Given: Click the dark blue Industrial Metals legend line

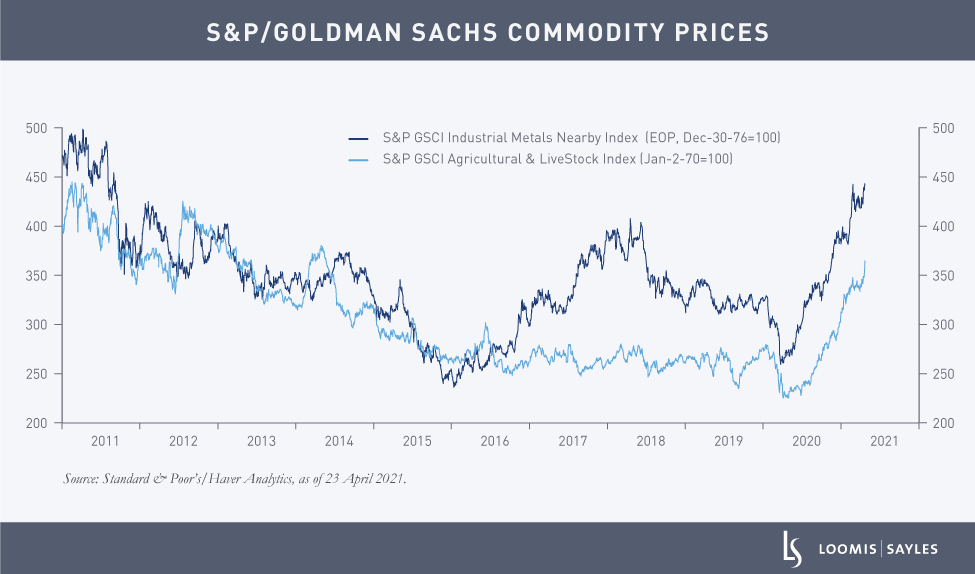Looking at the screenshot, I should tap(359, 138).
